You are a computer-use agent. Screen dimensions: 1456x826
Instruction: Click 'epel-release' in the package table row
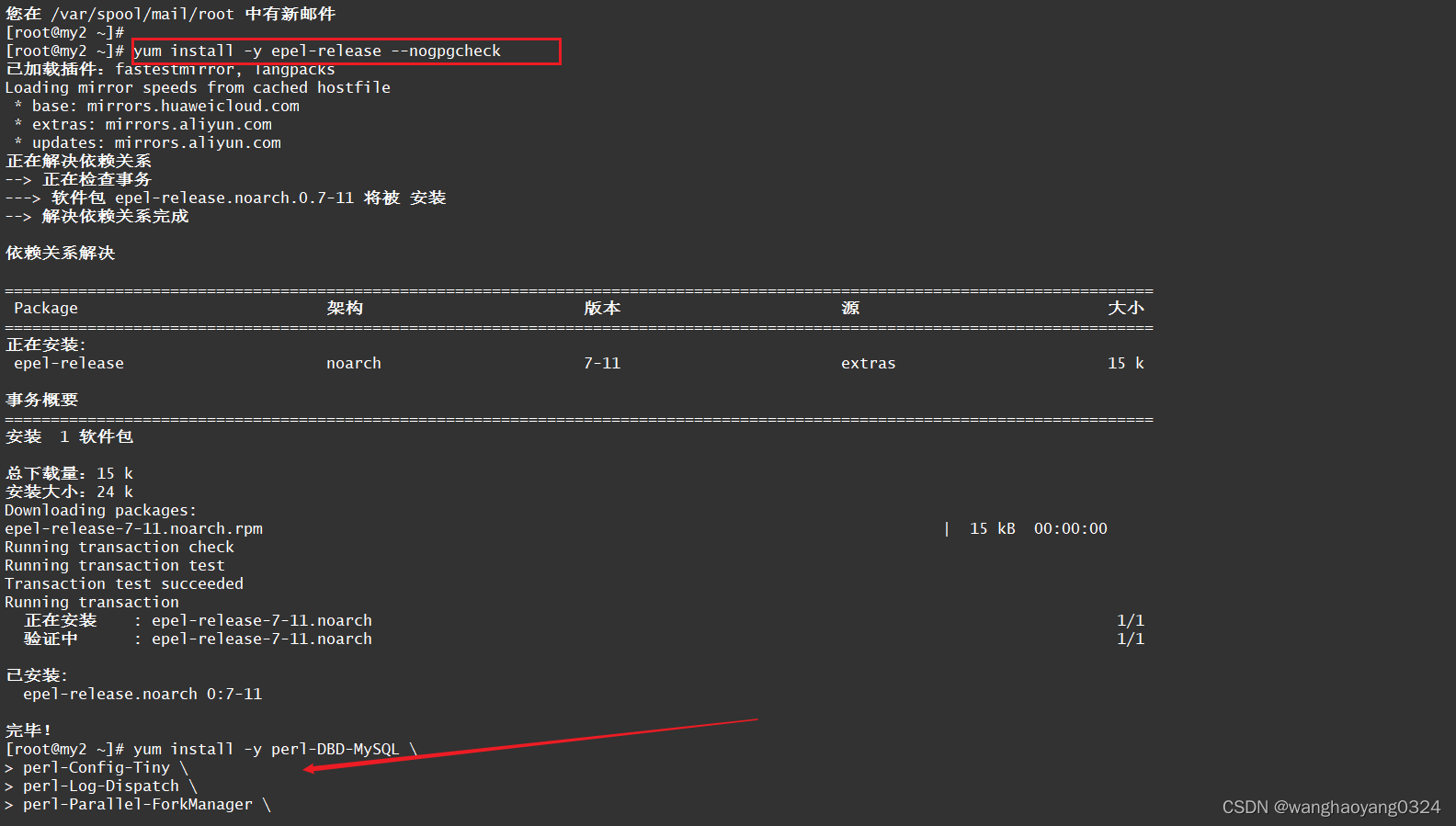[x=69, y=364]
